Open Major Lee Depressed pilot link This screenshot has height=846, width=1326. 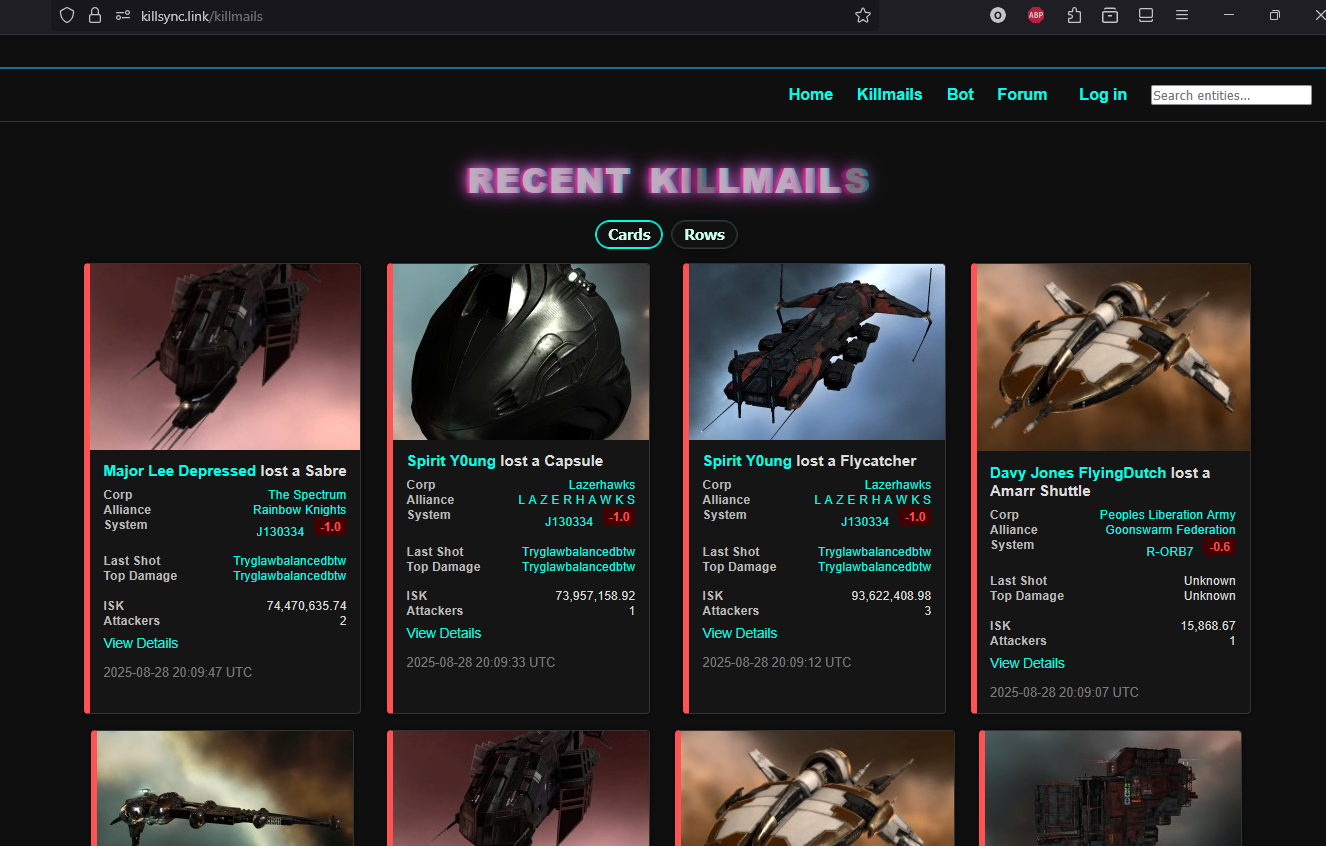[180, 471]
